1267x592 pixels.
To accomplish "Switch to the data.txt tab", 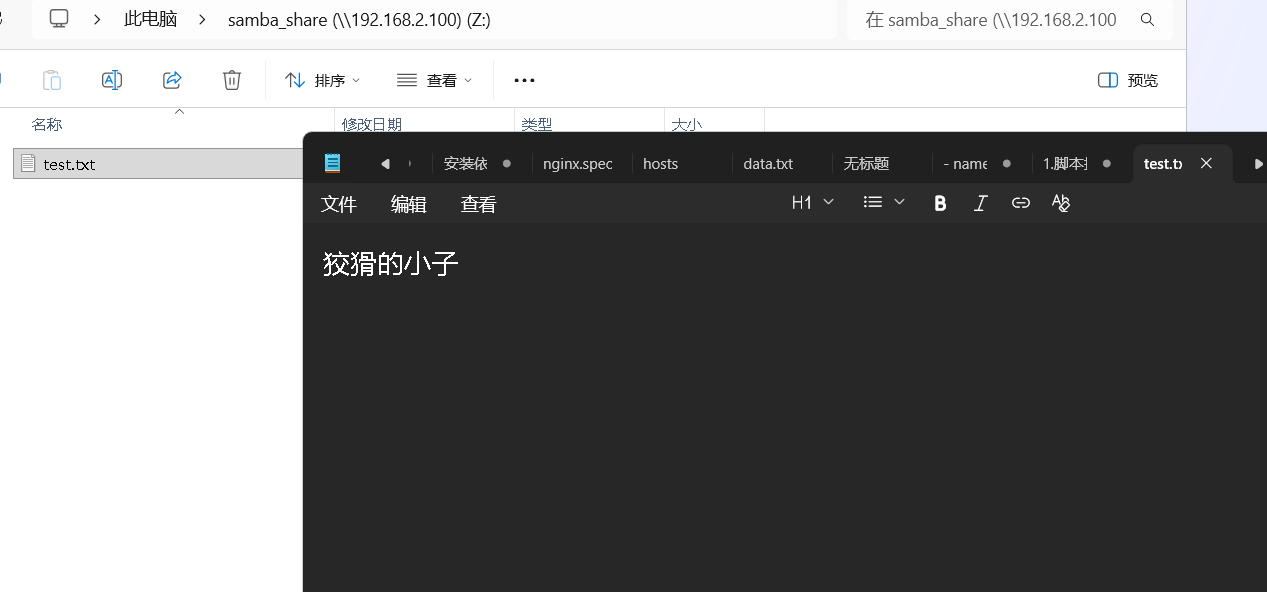I will pos(767,163).
